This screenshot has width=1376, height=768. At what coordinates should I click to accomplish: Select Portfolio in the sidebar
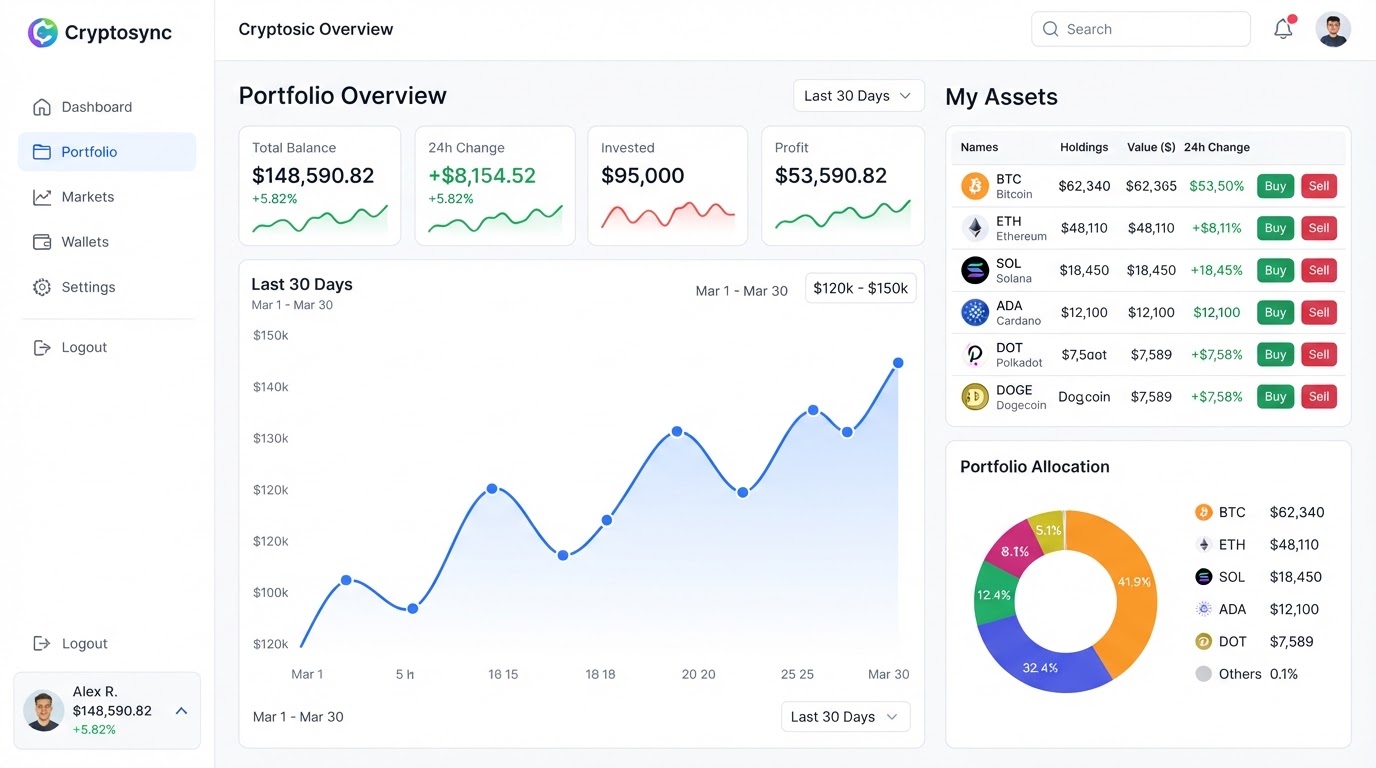(107, 152)
